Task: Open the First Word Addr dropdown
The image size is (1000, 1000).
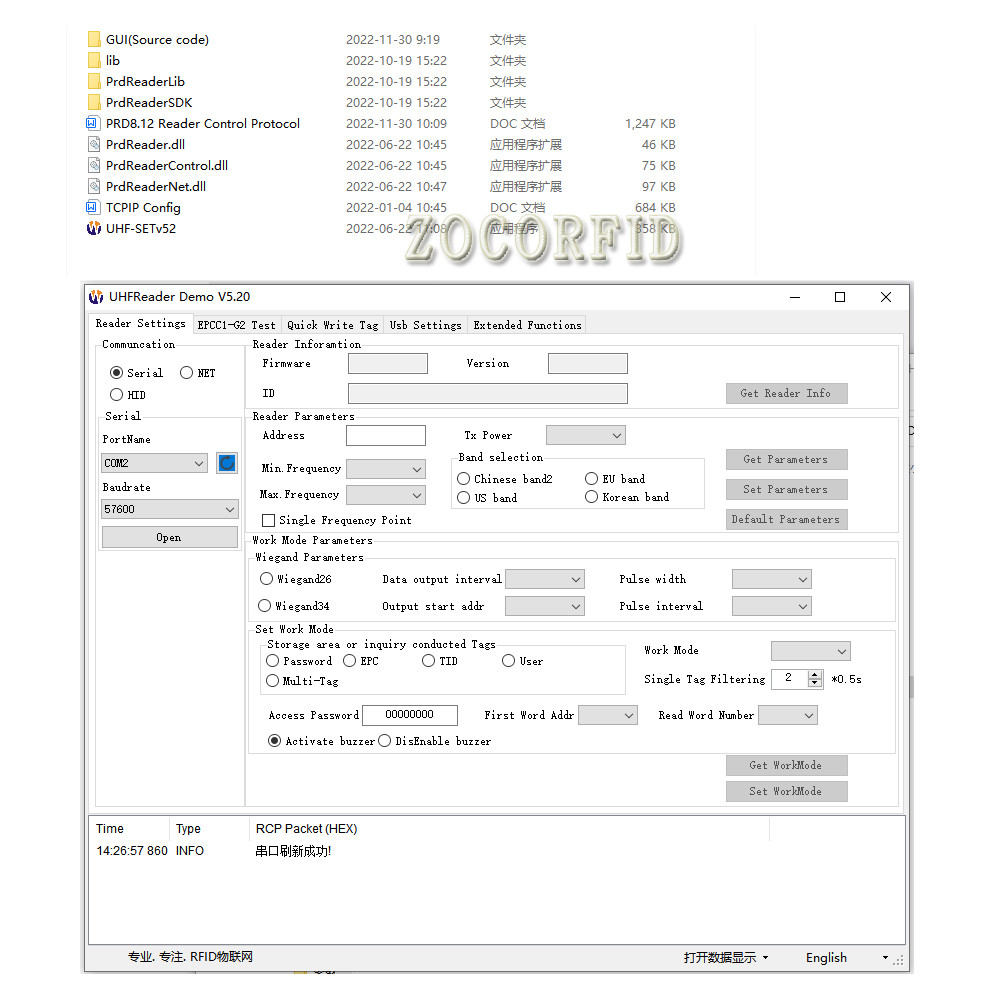Action: pyautogui.click(x=608, y=716)
